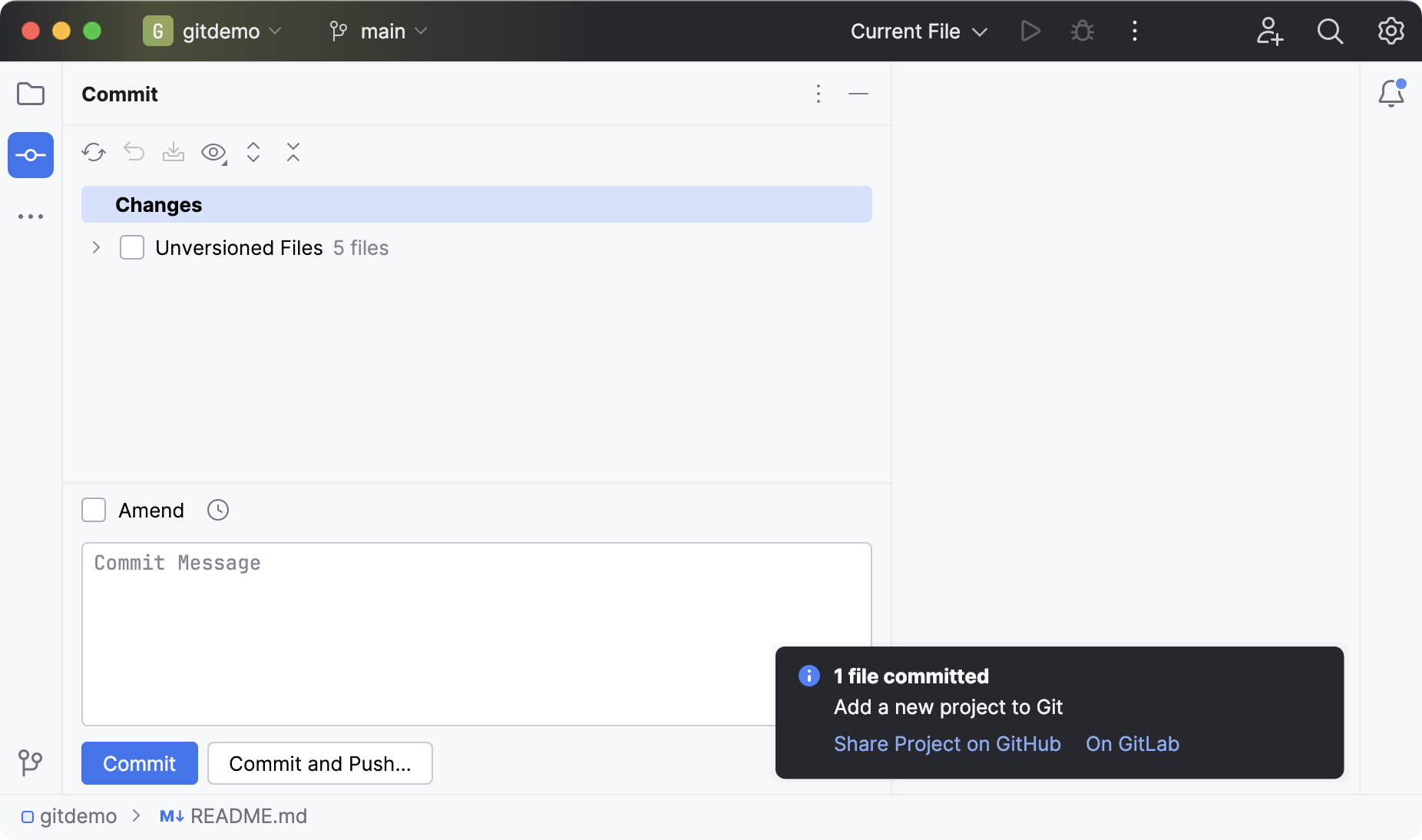Run the current file
Screen dimensions: 1422x840
click(x=1029, y=31)
